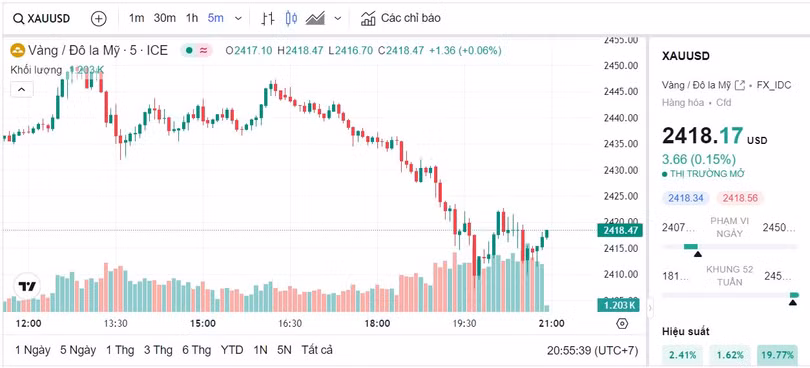Expand the chart type dropdown arrow
810x368 pixels.
[338, 19]
